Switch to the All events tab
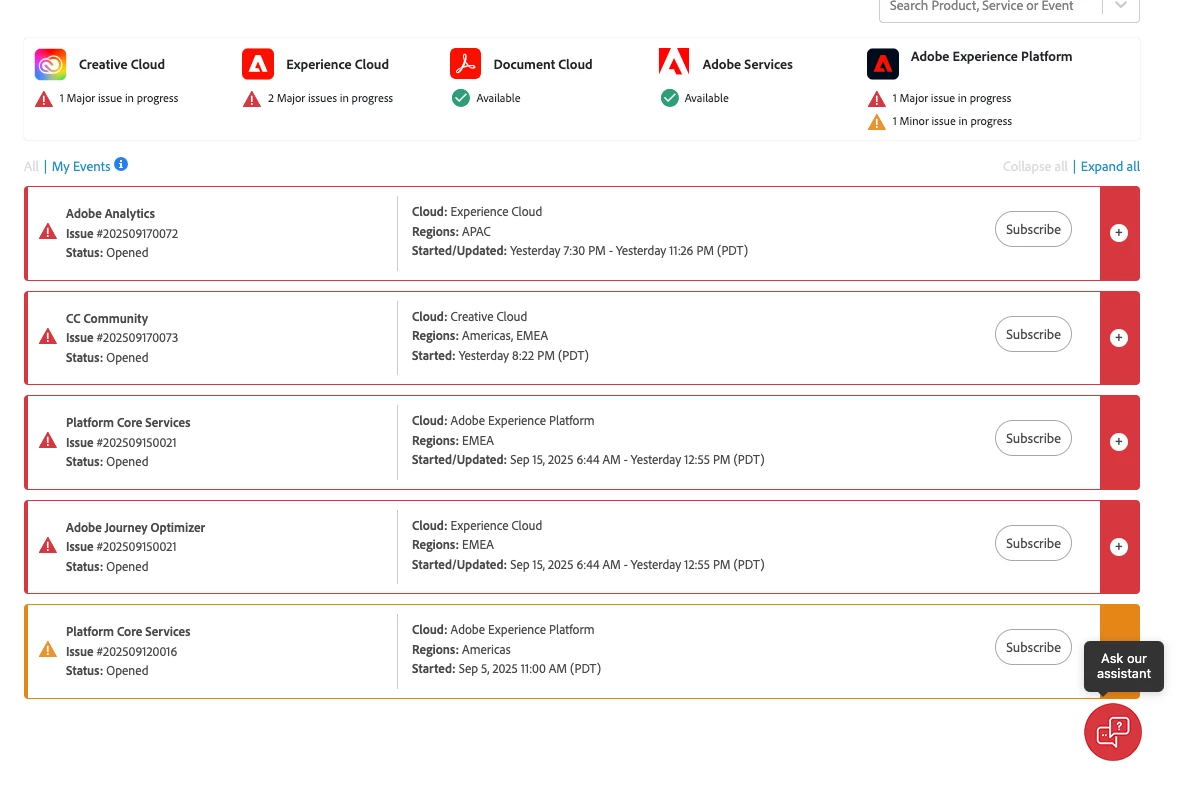This screenshot has height=793, width=1198. pyautogui.click(x=31, y=167)
